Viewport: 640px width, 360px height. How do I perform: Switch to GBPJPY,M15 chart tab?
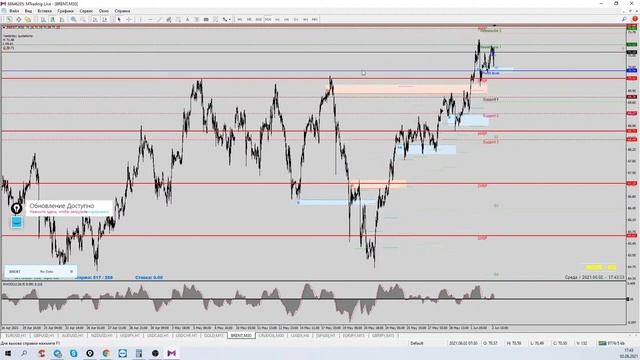[383, 336]
